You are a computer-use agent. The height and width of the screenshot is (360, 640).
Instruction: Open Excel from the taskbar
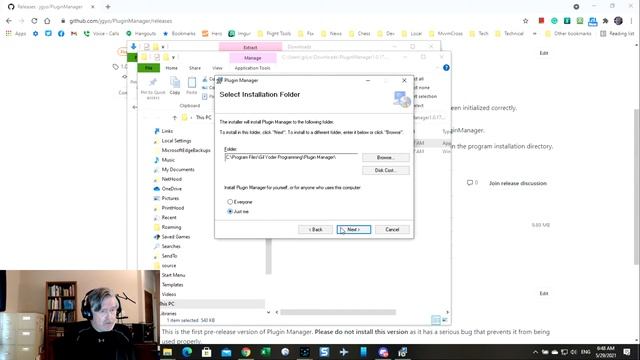[266, 352]
